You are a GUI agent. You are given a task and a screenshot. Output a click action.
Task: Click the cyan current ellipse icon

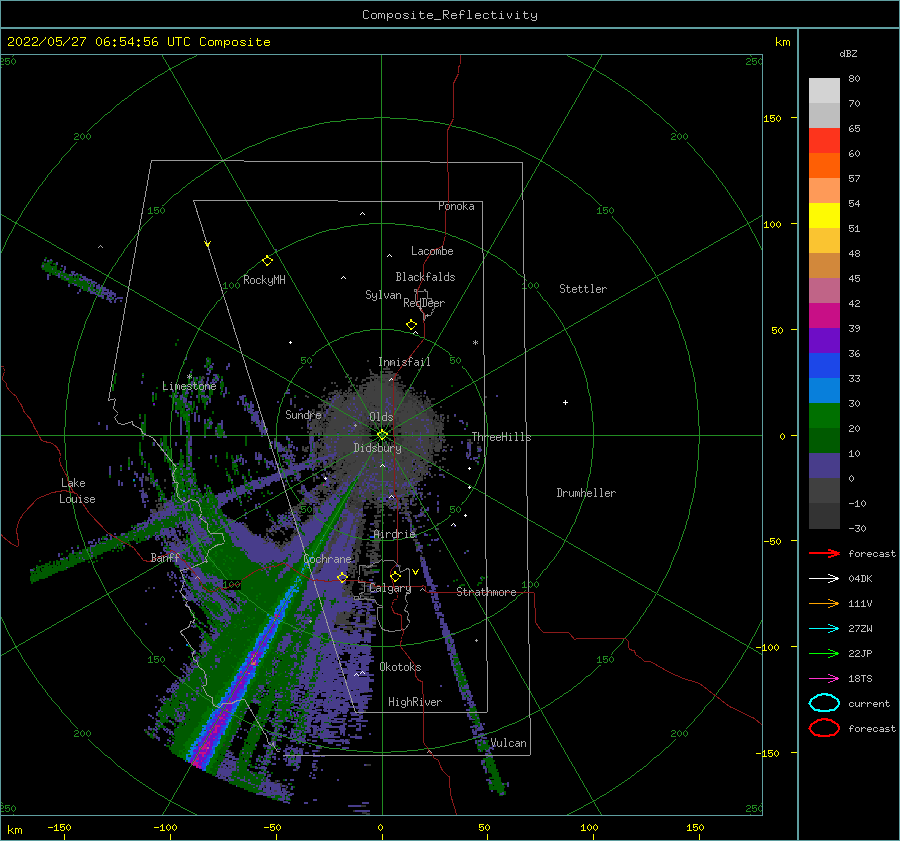click(x=824, y=703)
